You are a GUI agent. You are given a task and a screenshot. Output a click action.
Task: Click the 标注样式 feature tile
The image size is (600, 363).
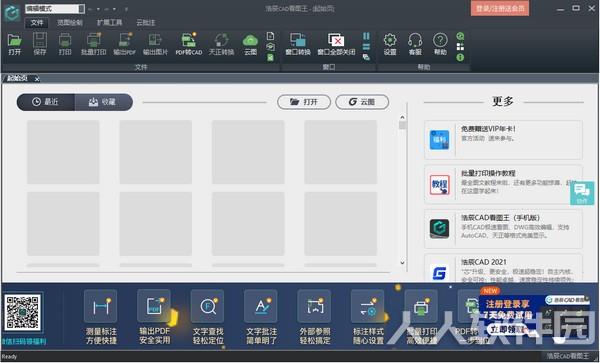click(368, 317)
